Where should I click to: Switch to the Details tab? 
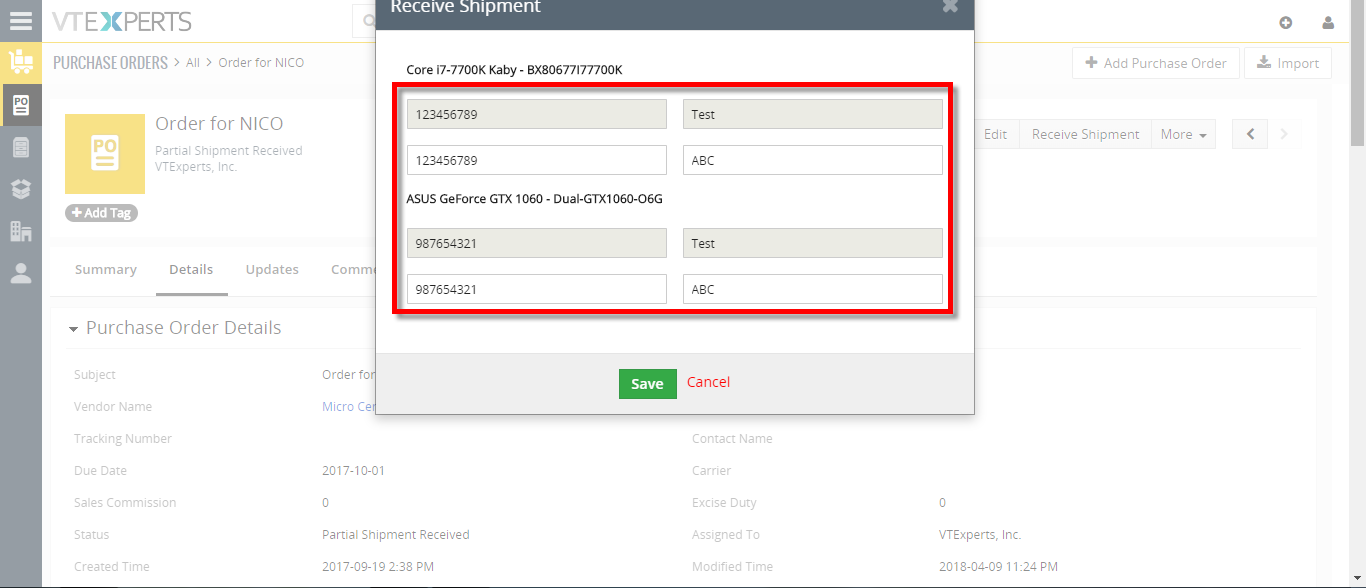191,269
